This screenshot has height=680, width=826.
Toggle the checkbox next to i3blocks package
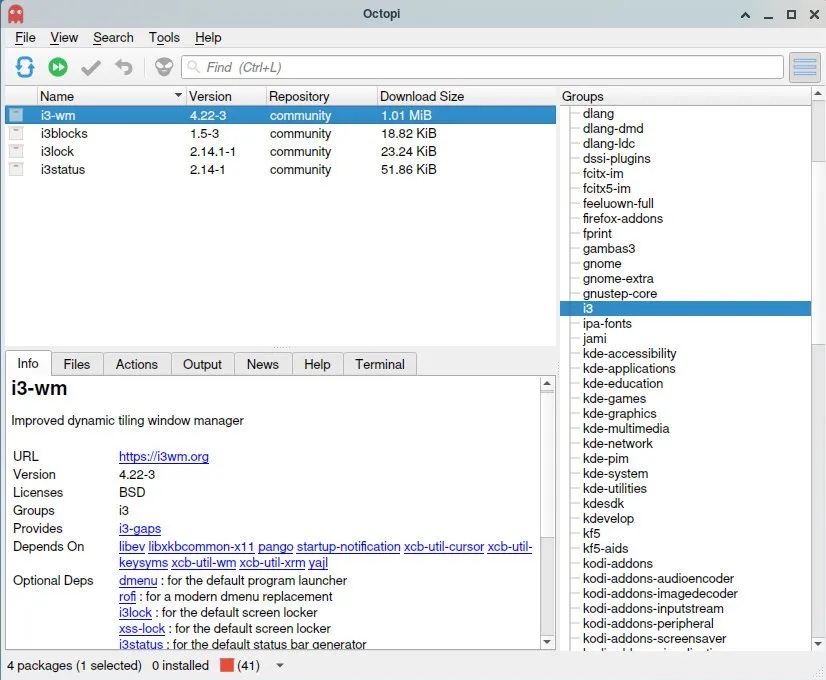click(16, 133)
